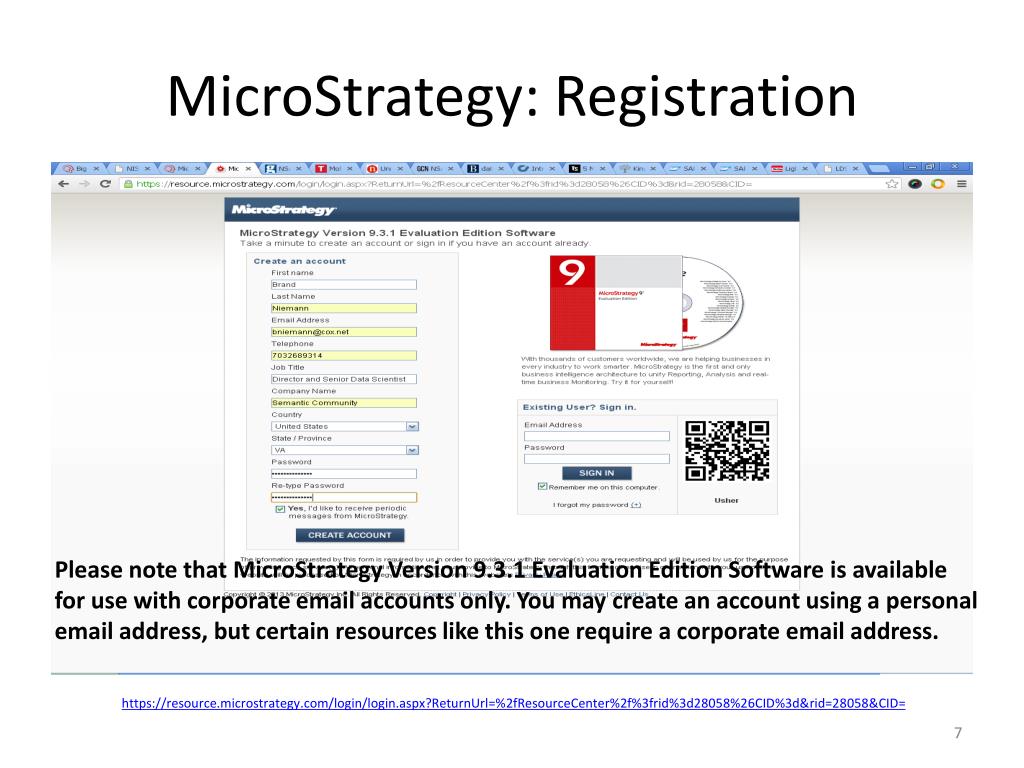
Task: Click the Telephone field showing 7032689314
Action: click(344, 355)
